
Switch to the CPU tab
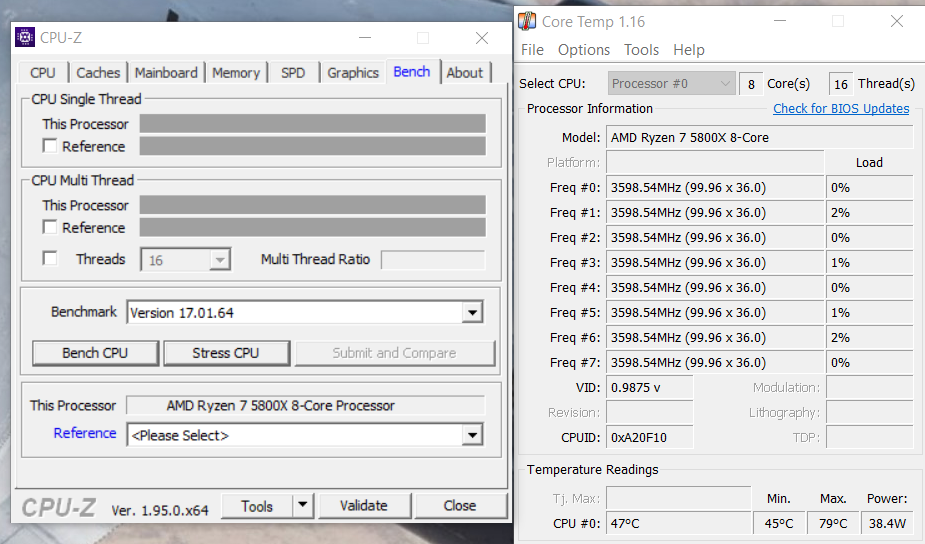point(42,73)
